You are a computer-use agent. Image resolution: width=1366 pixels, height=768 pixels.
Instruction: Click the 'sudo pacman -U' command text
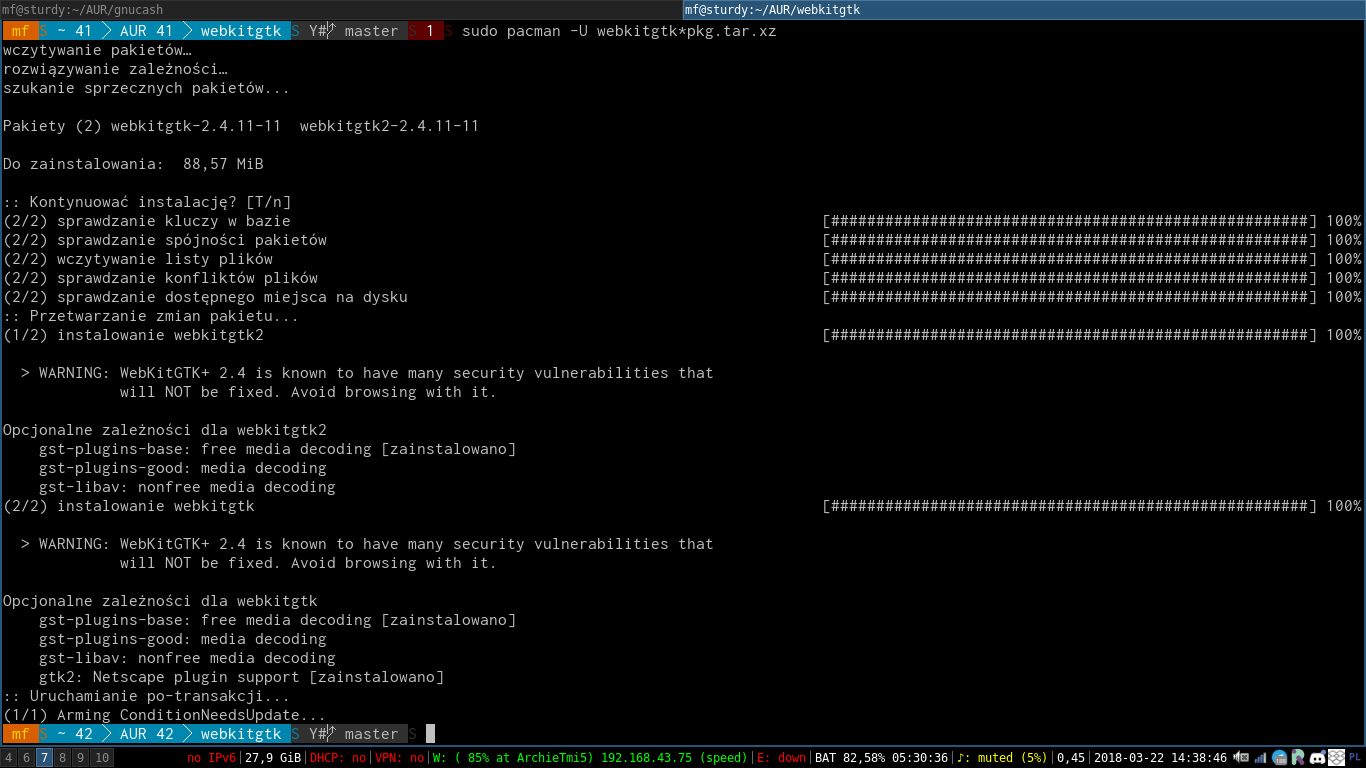[x=619, y=31]
